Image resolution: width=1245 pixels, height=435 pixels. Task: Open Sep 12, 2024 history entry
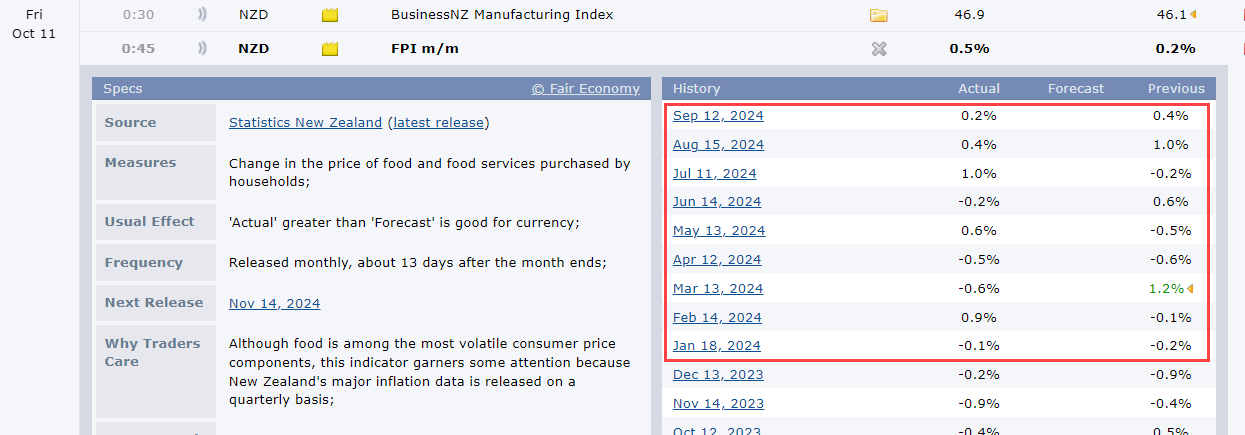tap(718, 116)
